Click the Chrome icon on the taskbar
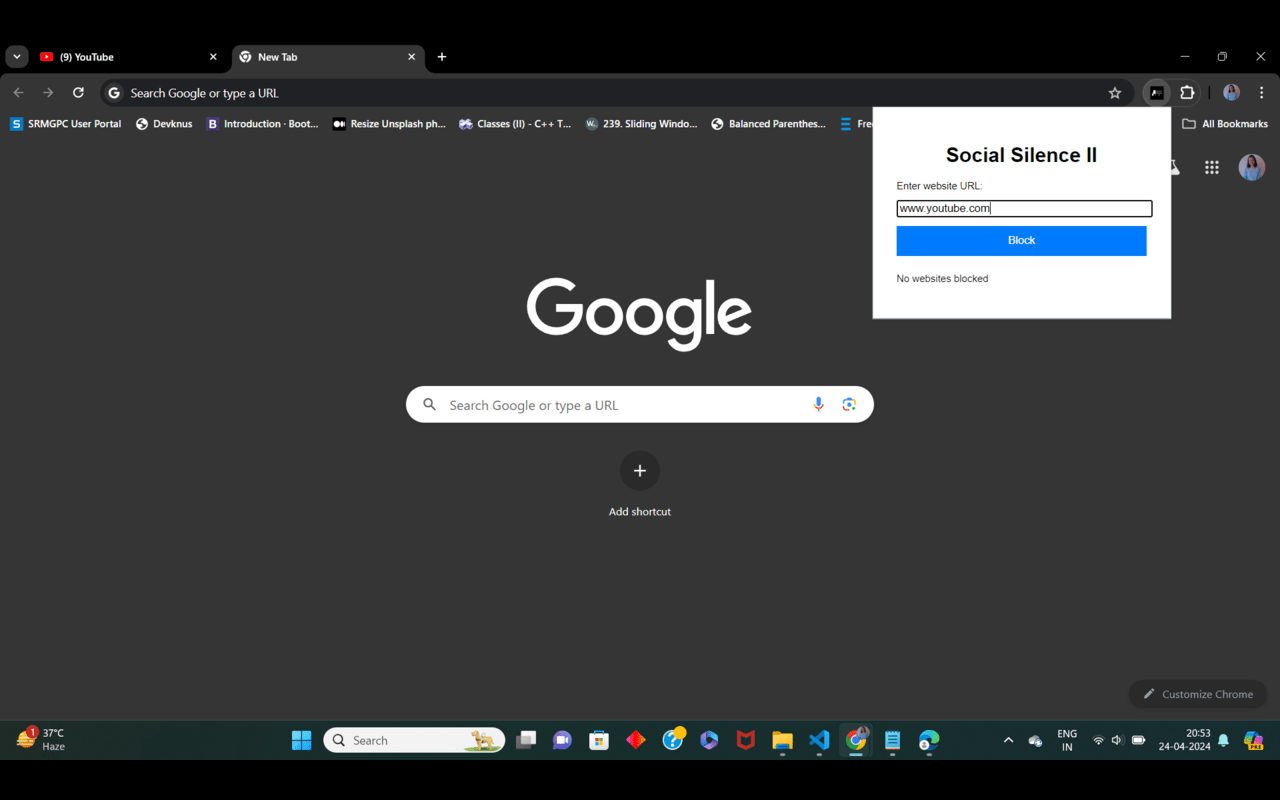The width and height of the screenshot is (1280, 800). pos(856,740)
